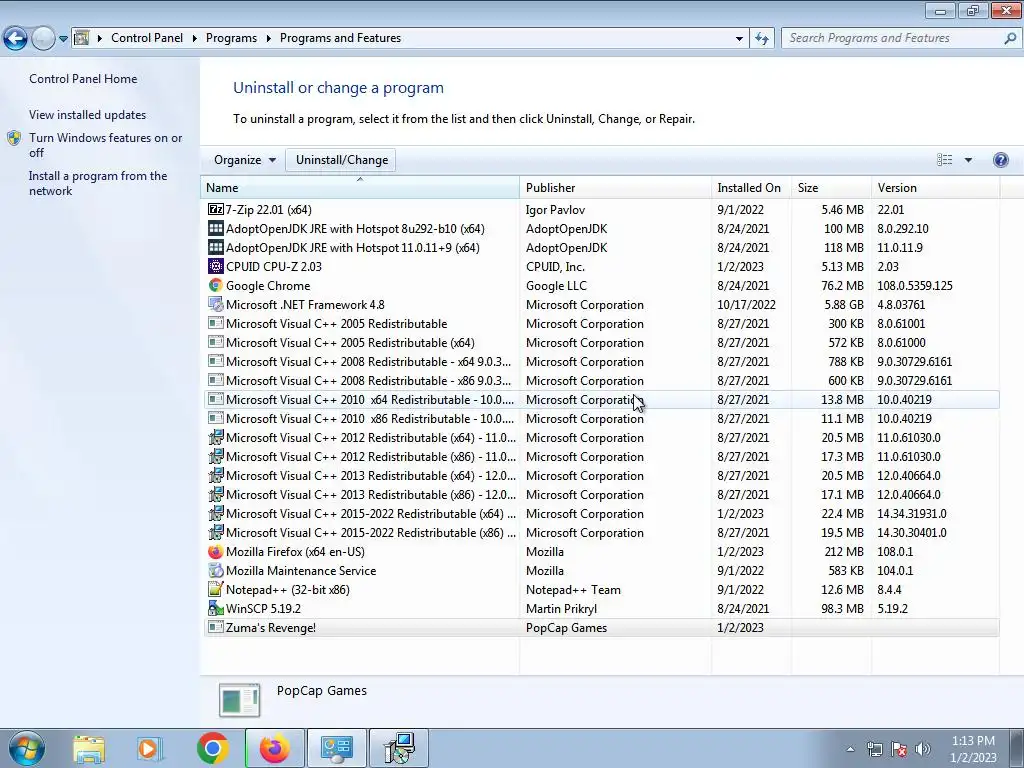Show hidden tray icons arrow

pyautogui.click(x=850, y=749)
